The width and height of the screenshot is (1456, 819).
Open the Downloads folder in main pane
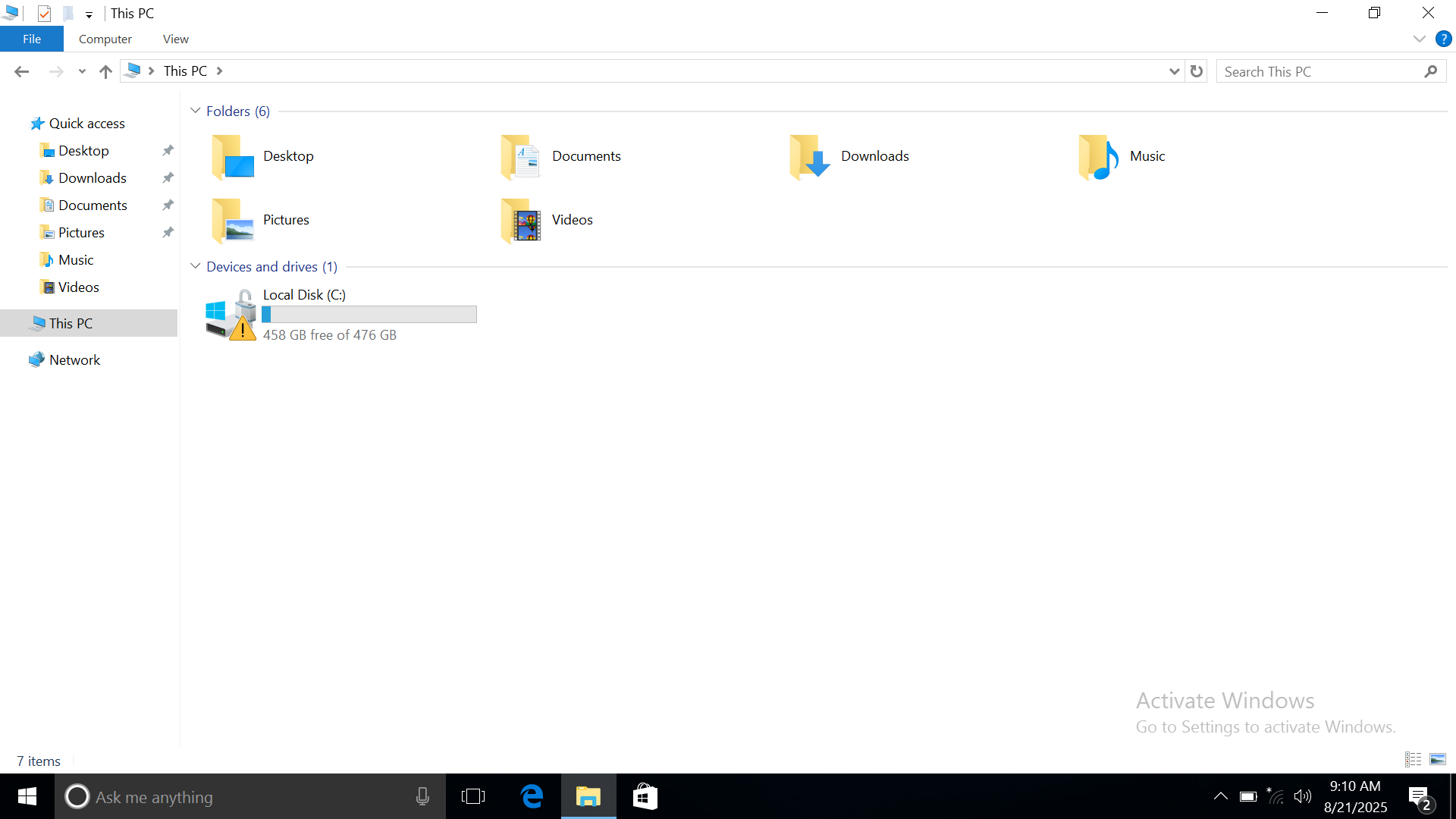click(849, 156)
